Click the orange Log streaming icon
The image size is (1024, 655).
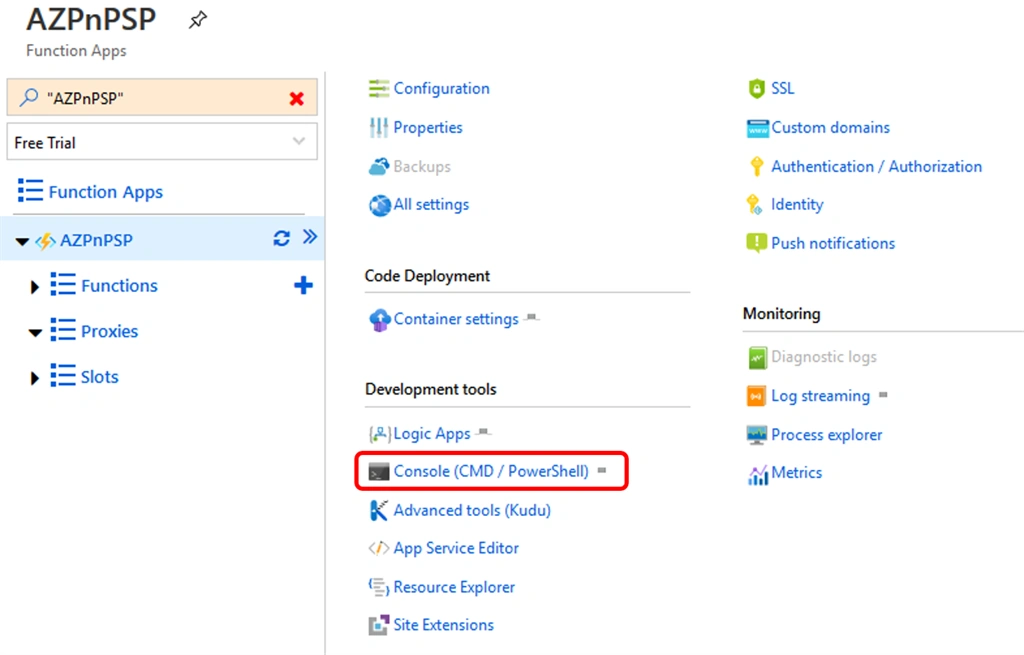[756, 396]
